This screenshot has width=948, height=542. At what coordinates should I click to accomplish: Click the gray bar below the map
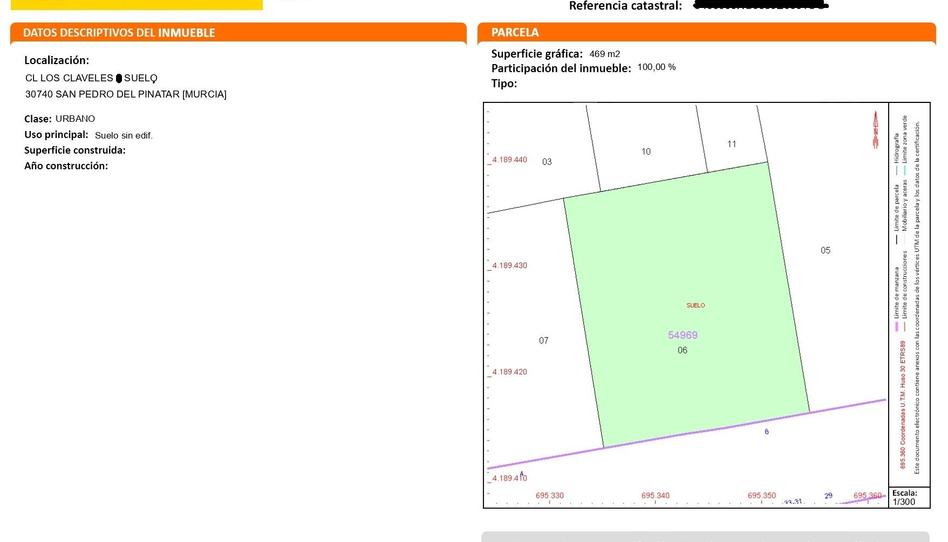(712, 536)
